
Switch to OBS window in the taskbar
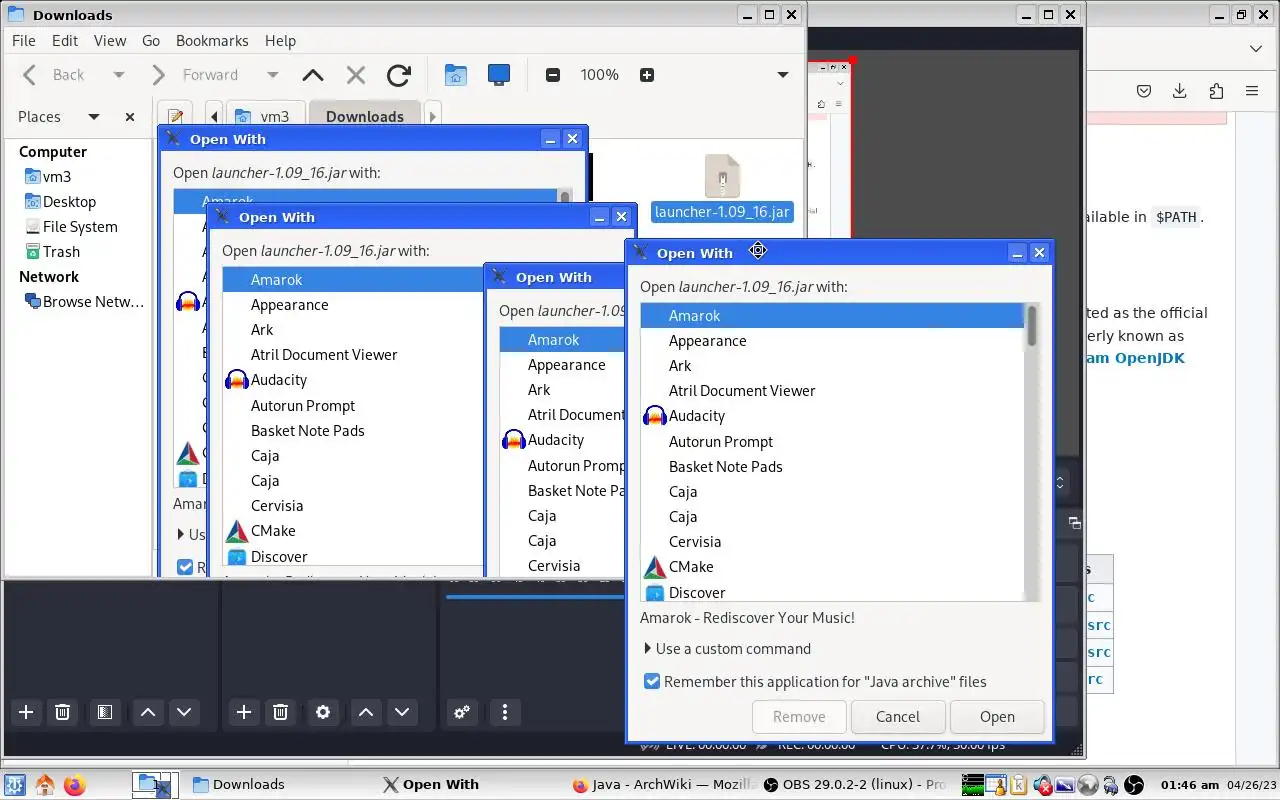click(853, 785)
